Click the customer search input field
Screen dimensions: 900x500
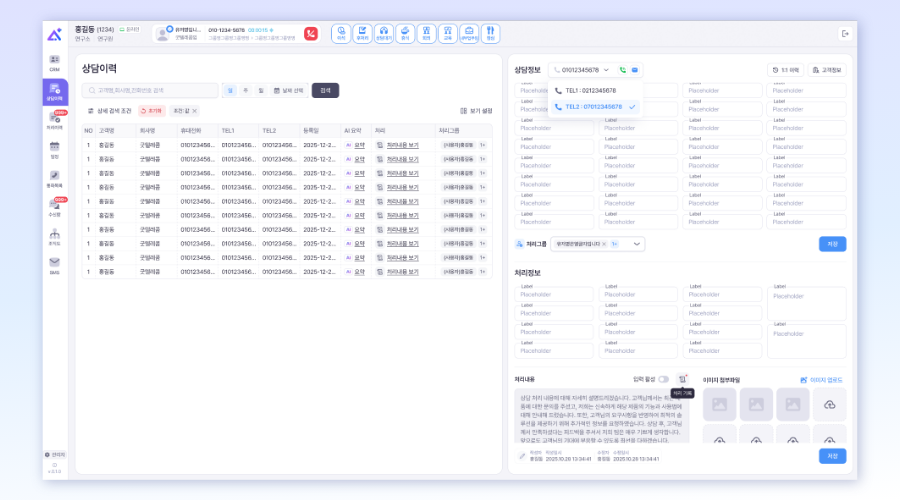tap(150, 90)
